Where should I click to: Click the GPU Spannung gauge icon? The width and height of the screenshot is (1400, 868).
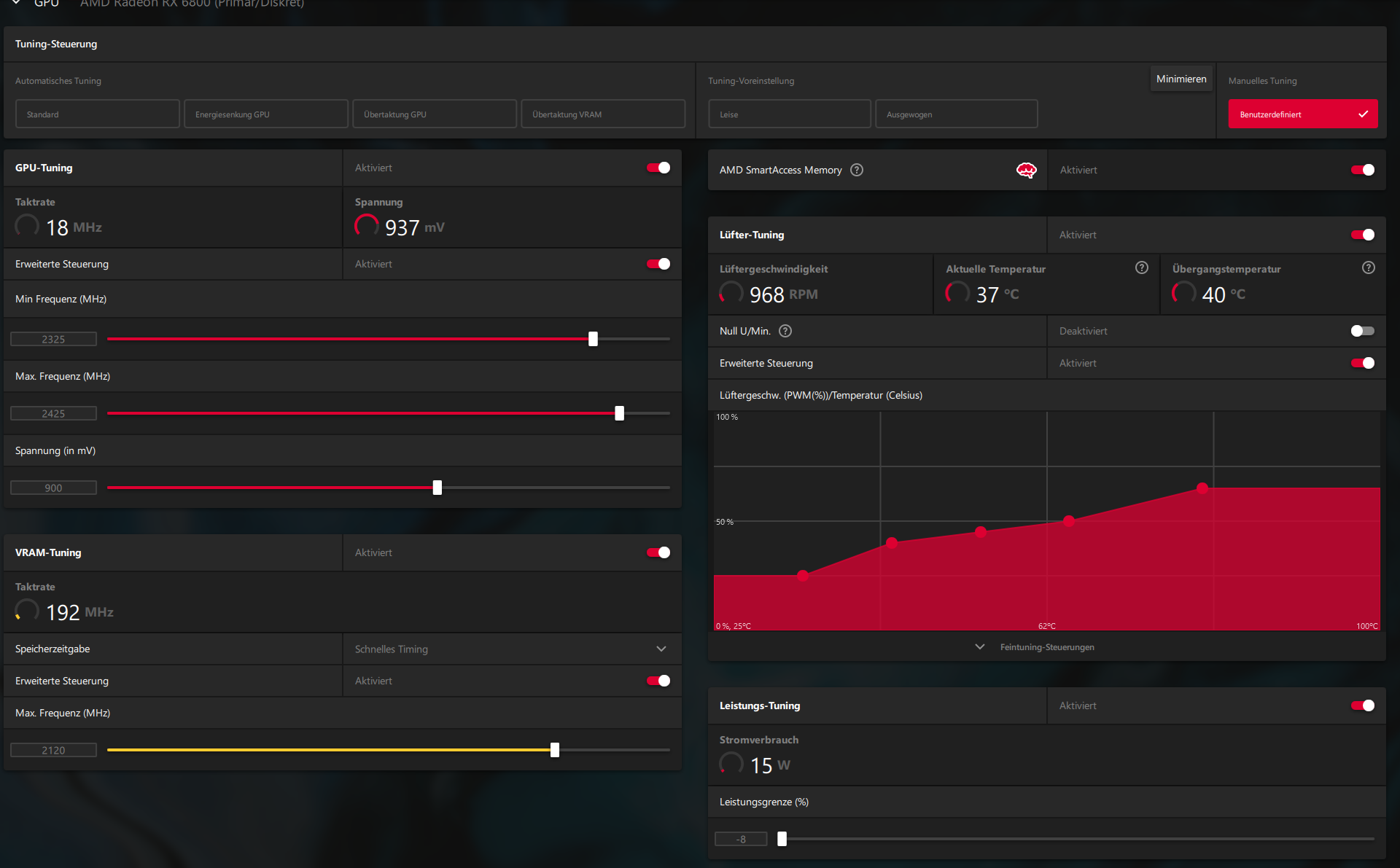click(367, 226)
